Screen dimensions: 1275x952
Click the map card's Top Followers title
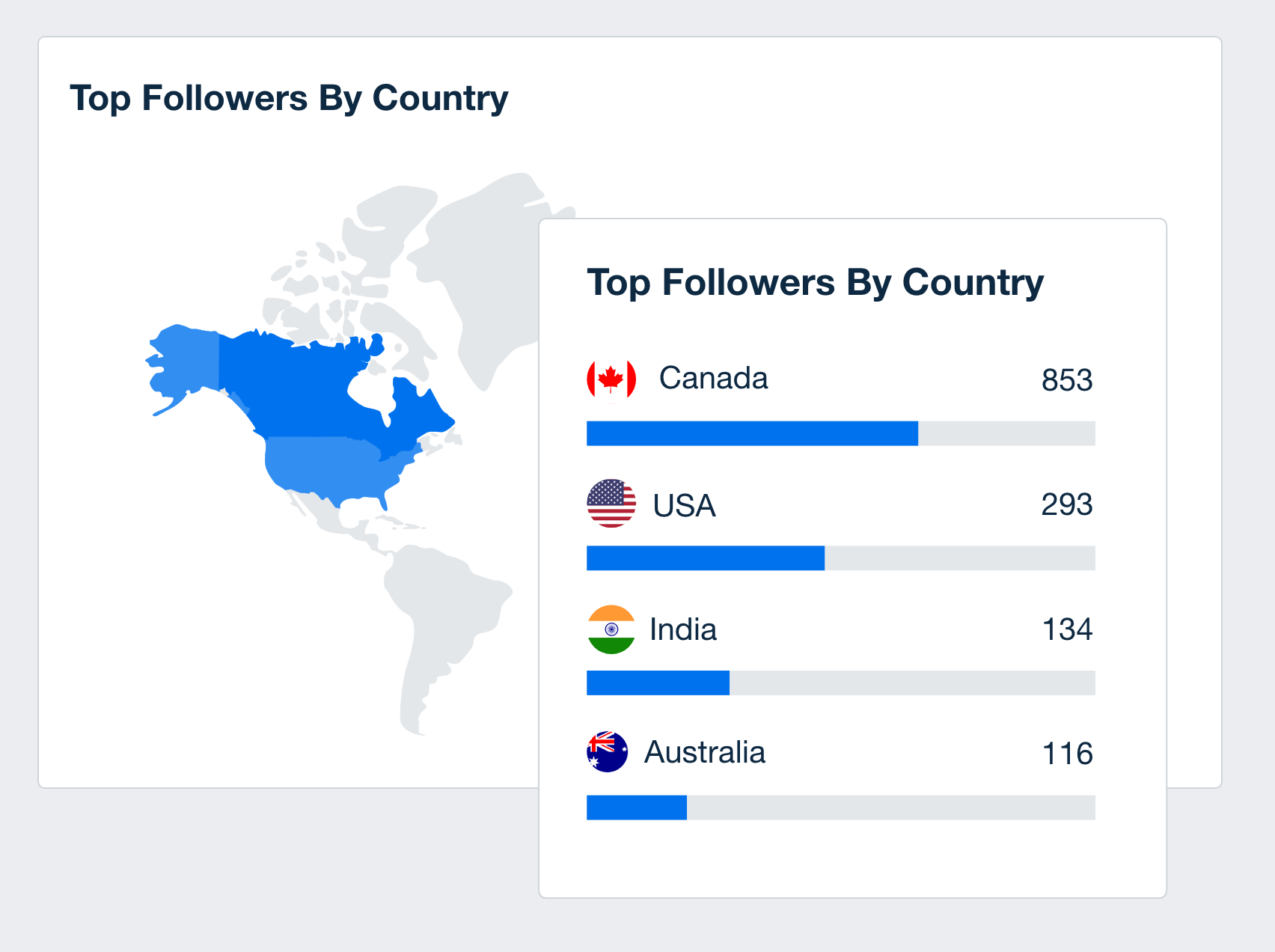[x=289, y=99]
